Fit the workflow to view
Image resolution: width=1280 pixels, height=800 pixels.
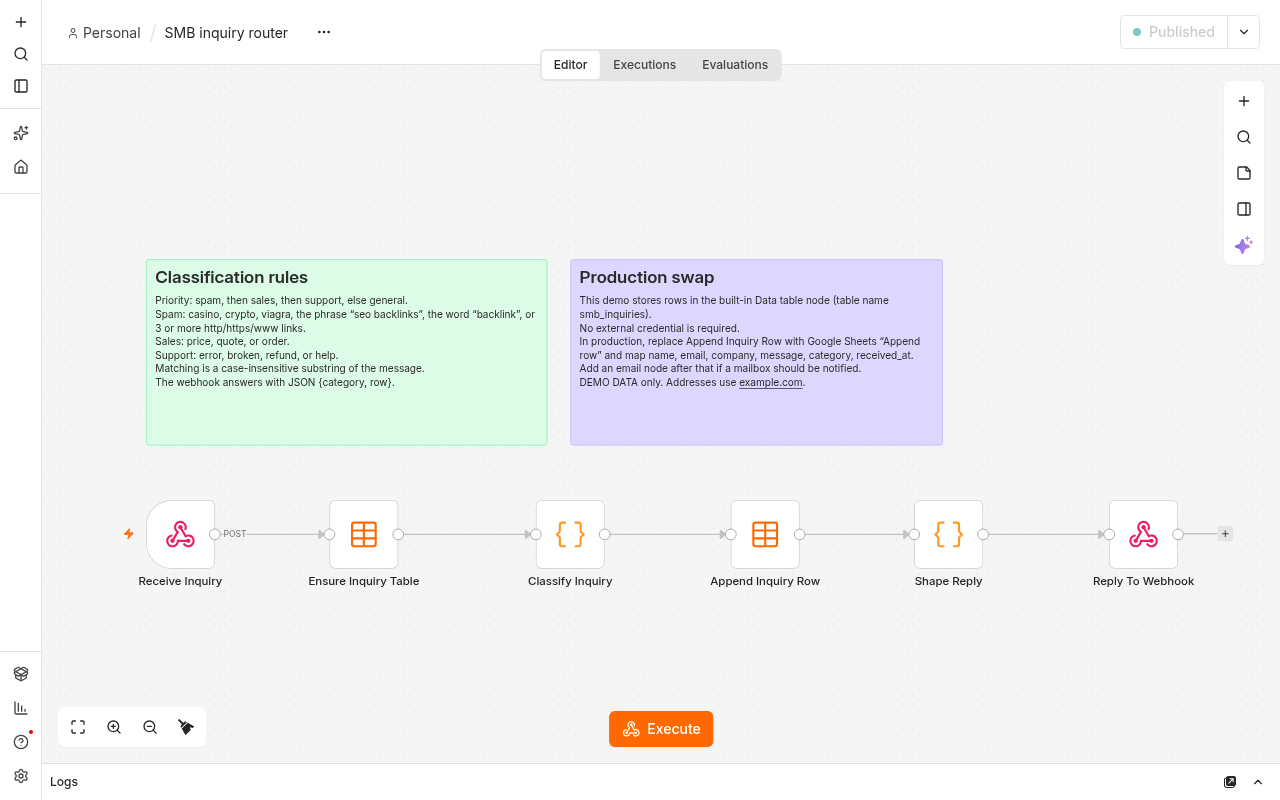click(x=78, y=727)
